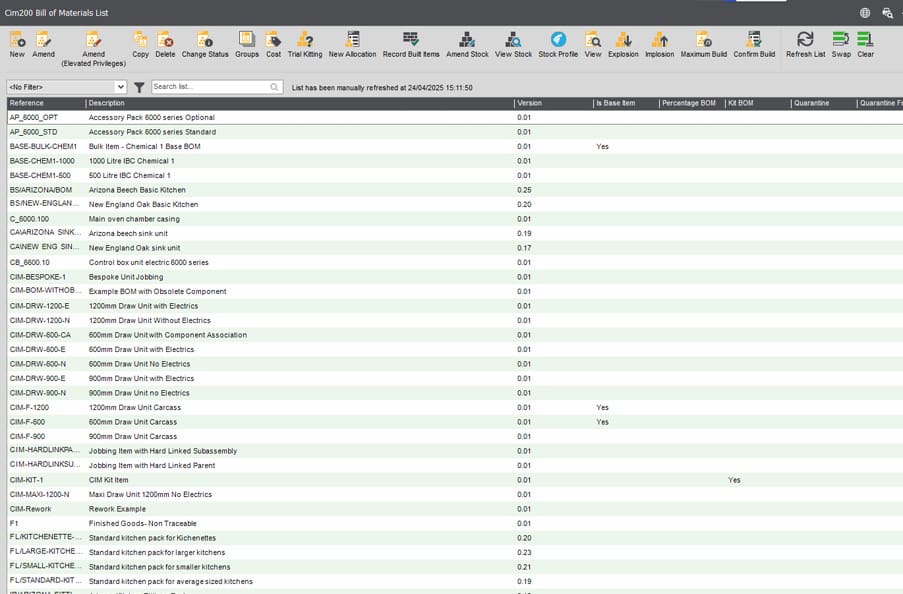Select the CIM-DRW-600-CA reference
This screenshot has height=594, width=903.
coord(40,335)
